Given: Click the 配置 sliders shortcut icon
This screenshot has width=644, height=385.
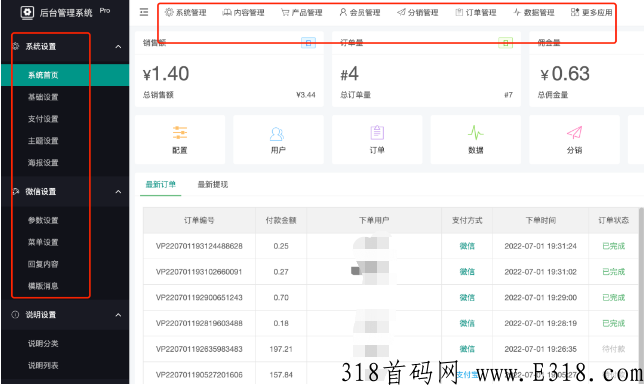Looking at the screenshot, I should point(180,133).
